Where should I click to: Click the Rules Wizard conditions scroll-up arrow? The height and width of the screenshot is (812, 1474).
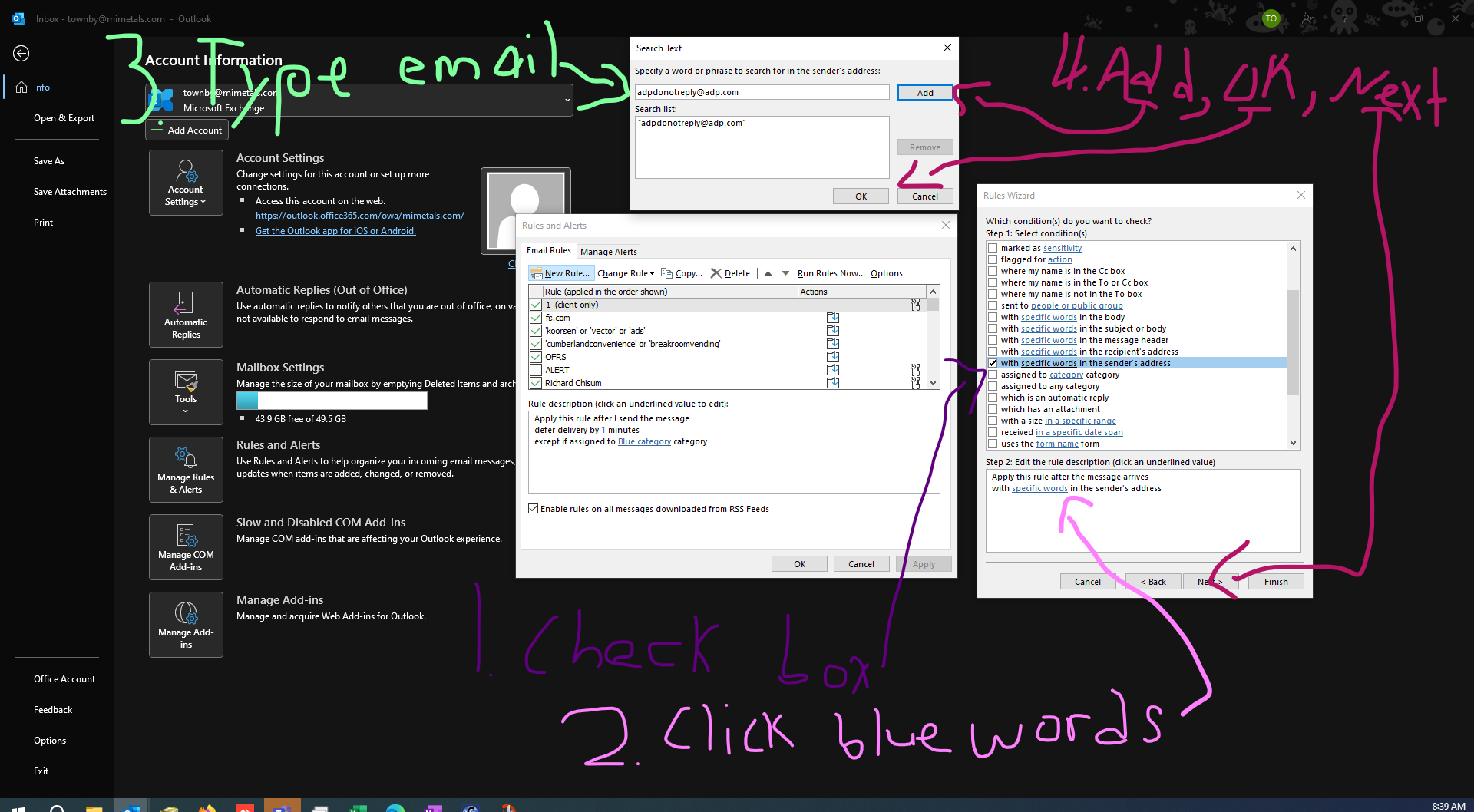tap(1293, 248)
